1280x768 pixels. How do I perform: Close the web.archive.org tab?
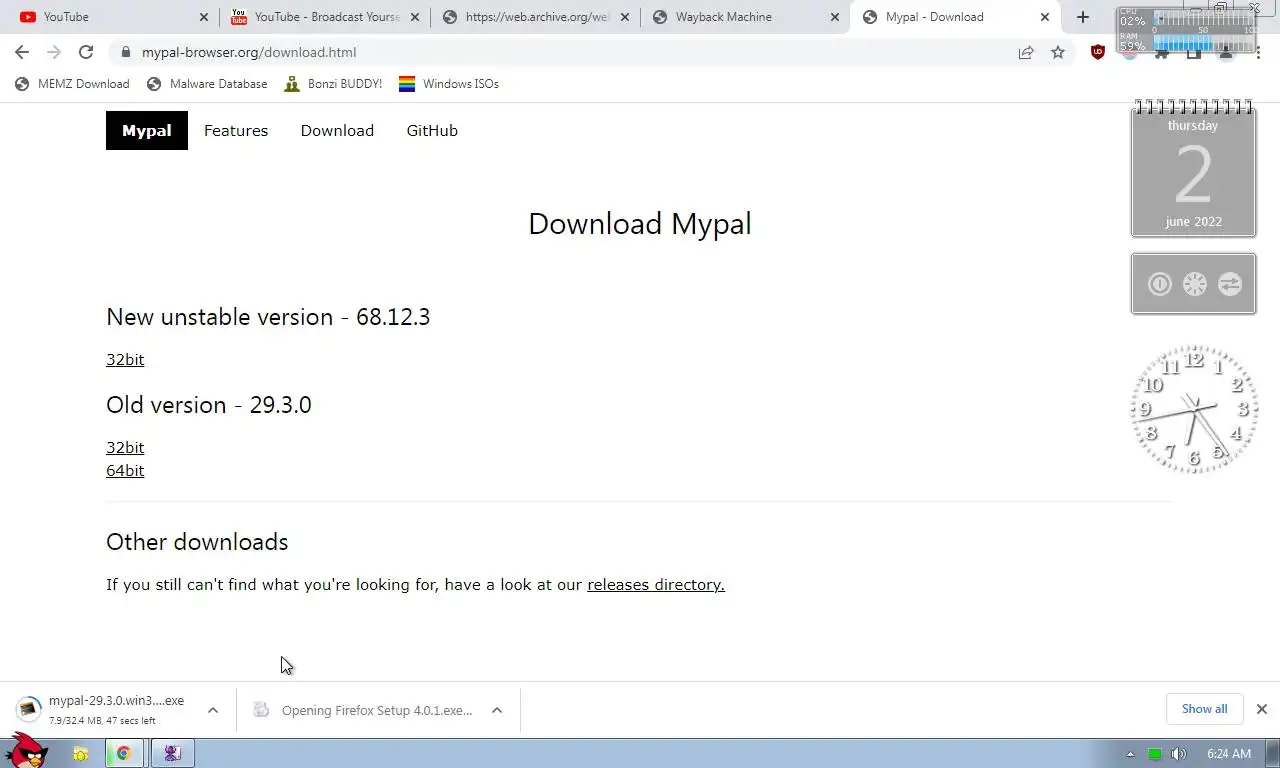point(624,17)
